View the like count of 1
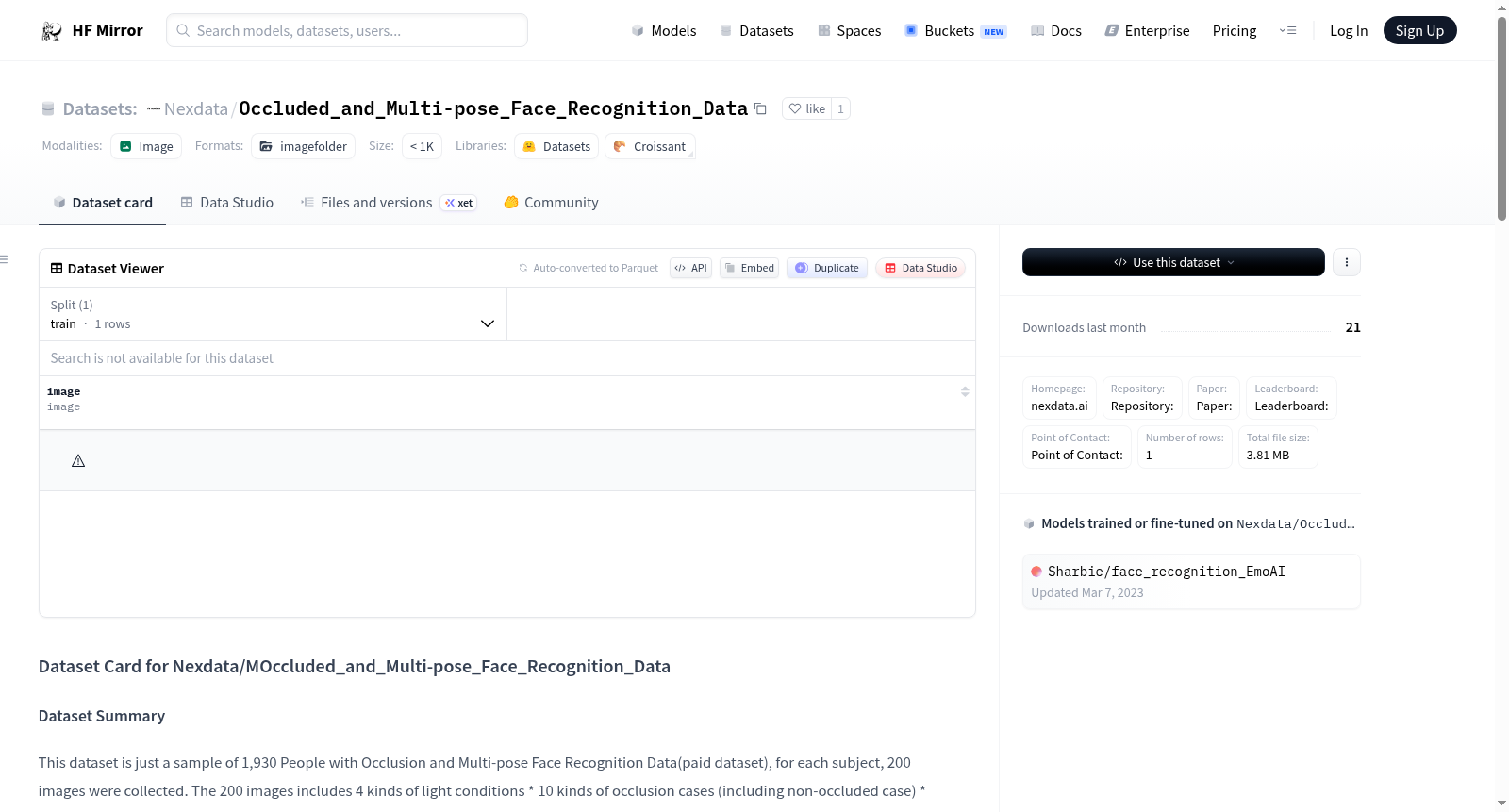Viewport: 1509px width, 812px height. tap(840, 108)
